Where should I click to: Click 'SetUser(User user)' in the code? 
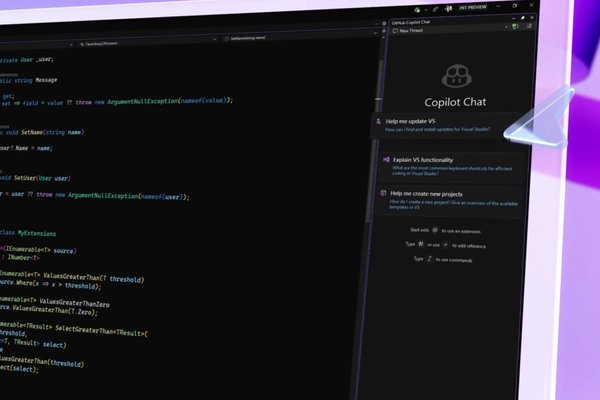42,178
